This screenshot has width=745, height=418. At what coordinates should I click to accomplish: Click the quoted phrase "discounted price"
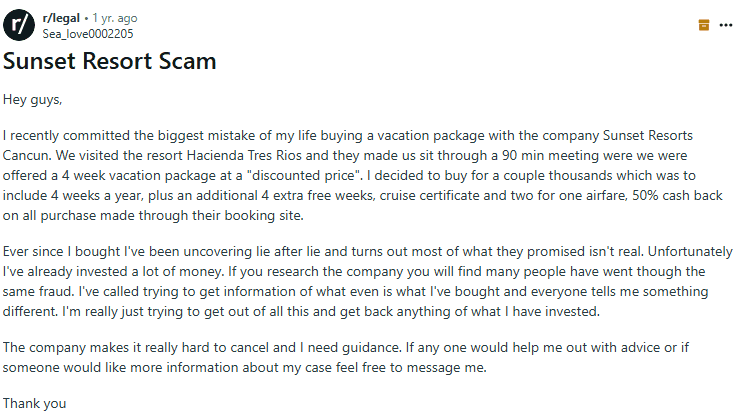tap(302, 171)
